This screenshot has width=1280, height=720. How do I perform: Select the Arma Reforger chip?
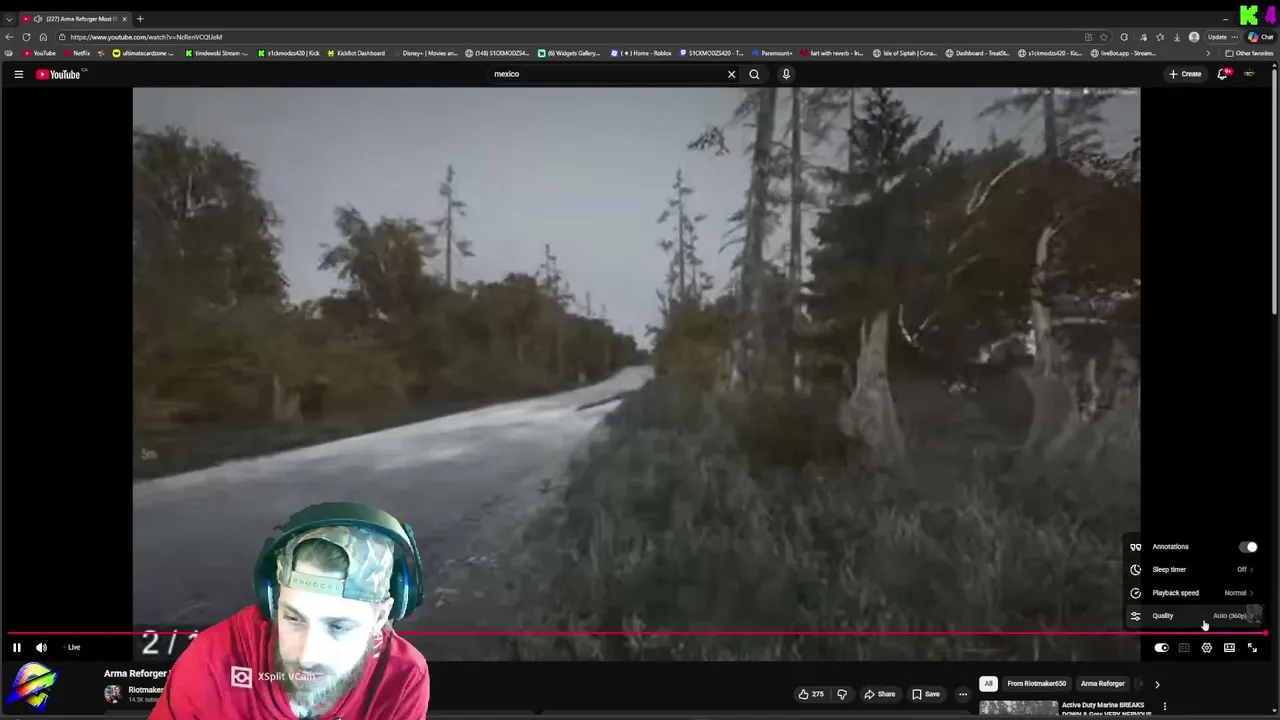pyautogui.click(x=1103, y=684)
